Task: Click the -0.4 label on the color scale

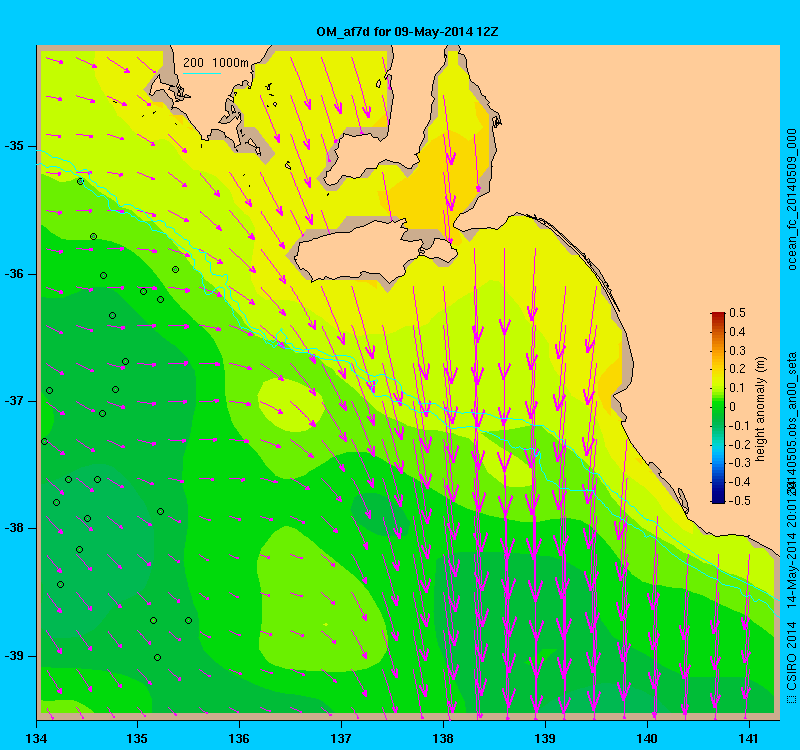Action: [739, 482]
